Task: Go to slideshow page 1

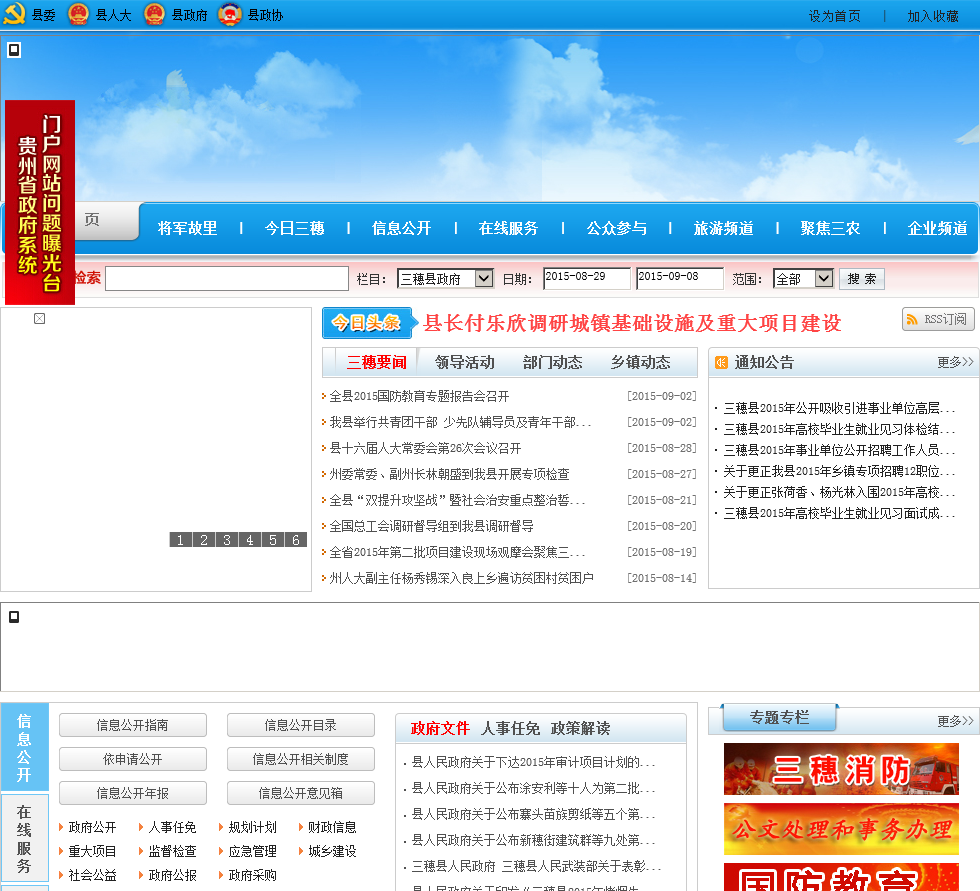Action: [181, 540]
